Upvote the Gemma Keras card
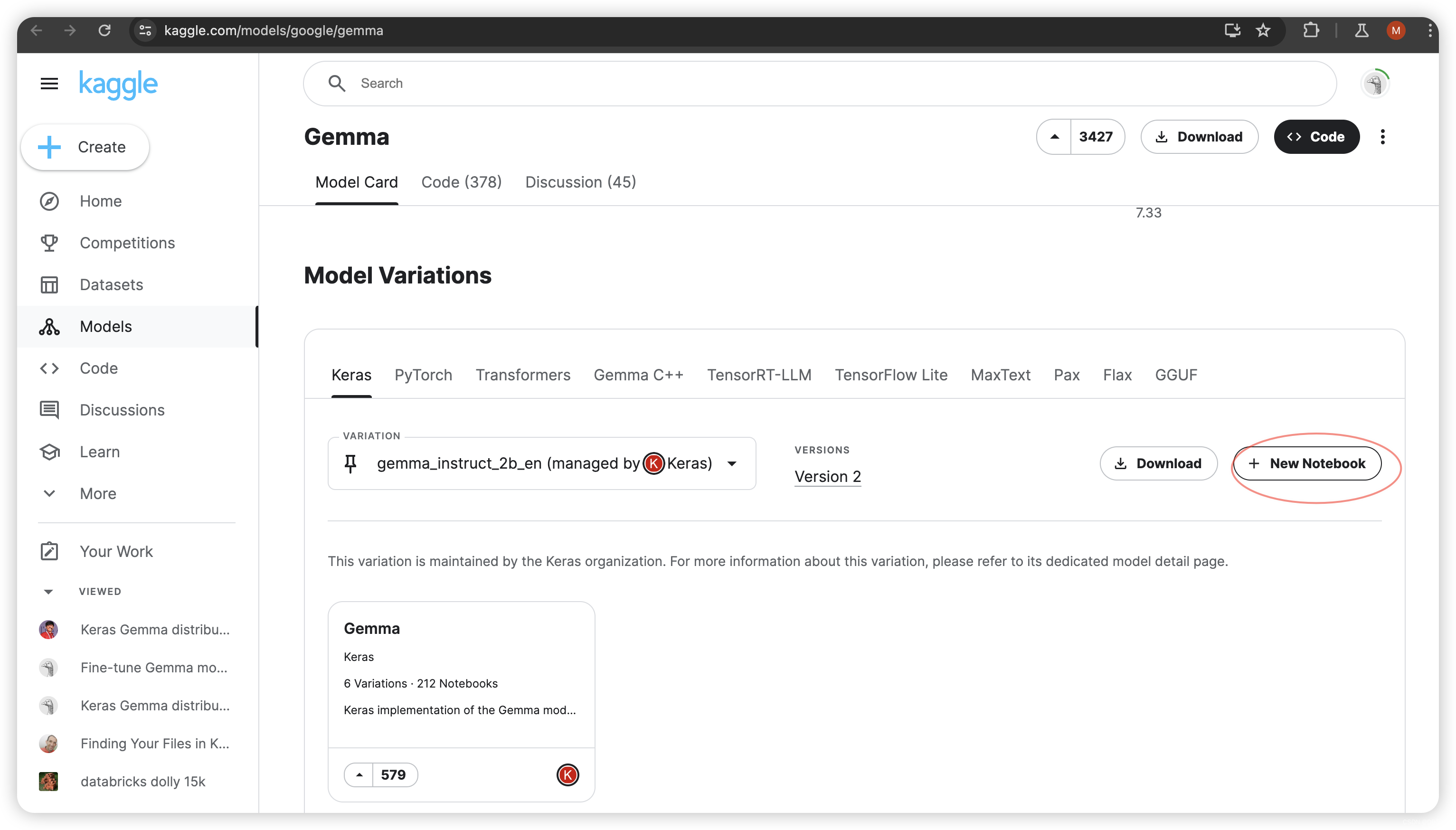The width and height of the screenshot is (1456, 830). (x=359, y=775)
